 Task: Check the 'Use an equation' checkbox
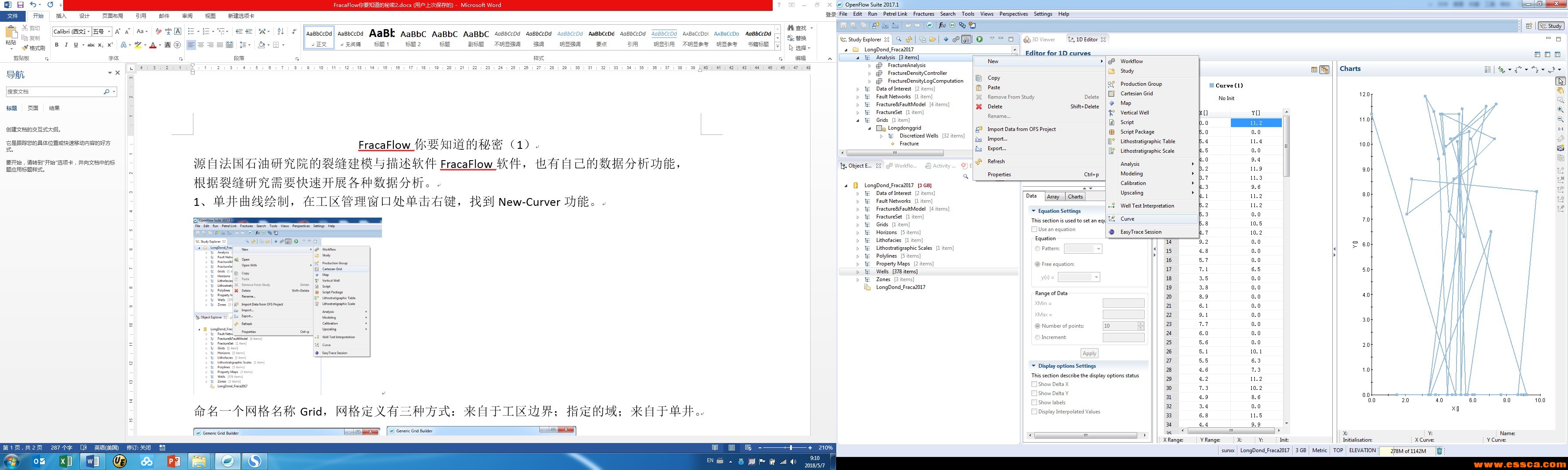[x=1034, y=229]
